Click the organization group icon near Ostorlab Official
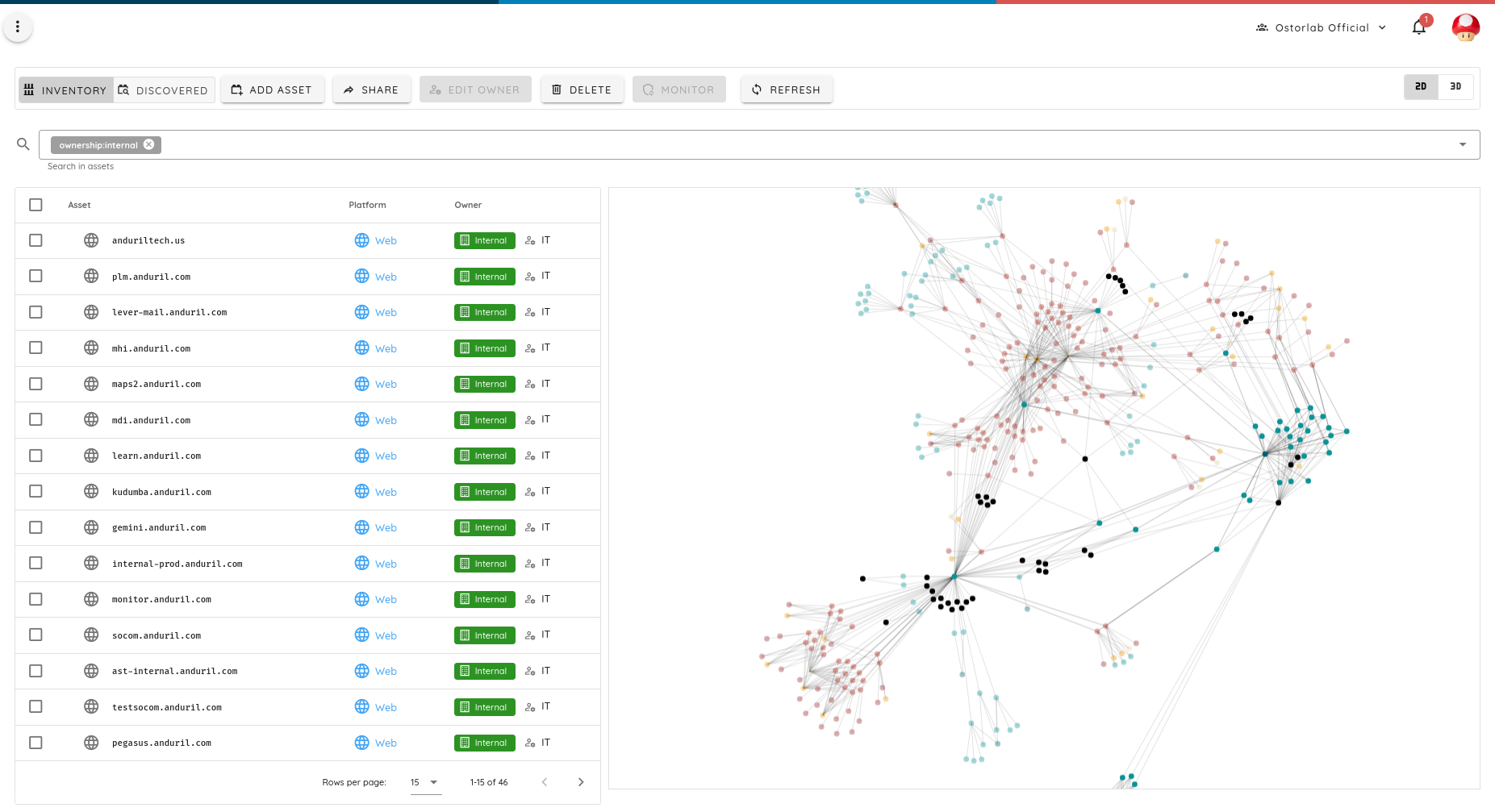The height and width of the screenshot is (812, 1495). (1262, 27)
